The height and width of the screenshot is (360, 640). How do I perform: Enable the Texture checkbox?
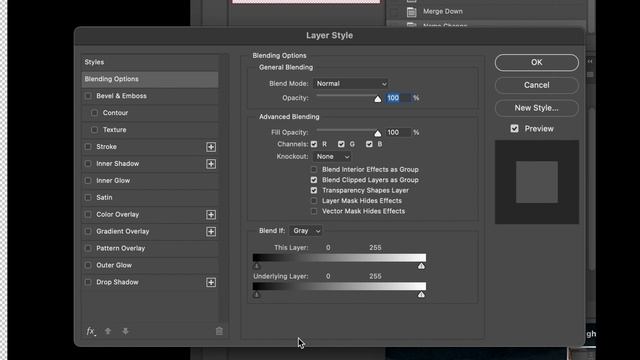coord(94,130)
